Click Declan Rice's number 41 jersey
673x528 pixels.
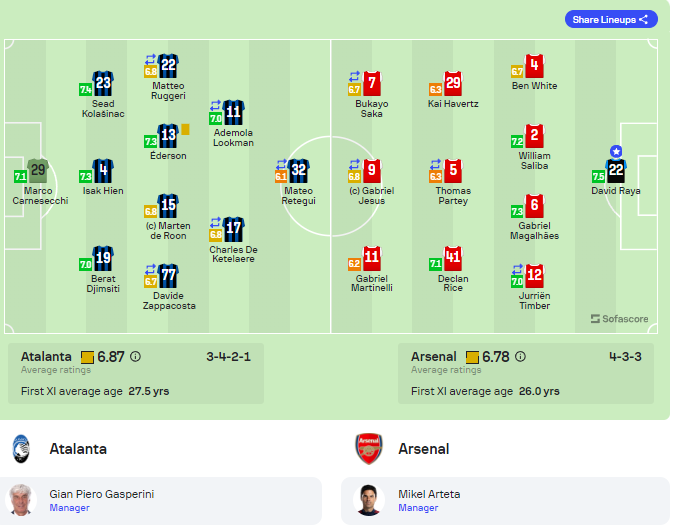pyautogui.click(x=453, y=258)
